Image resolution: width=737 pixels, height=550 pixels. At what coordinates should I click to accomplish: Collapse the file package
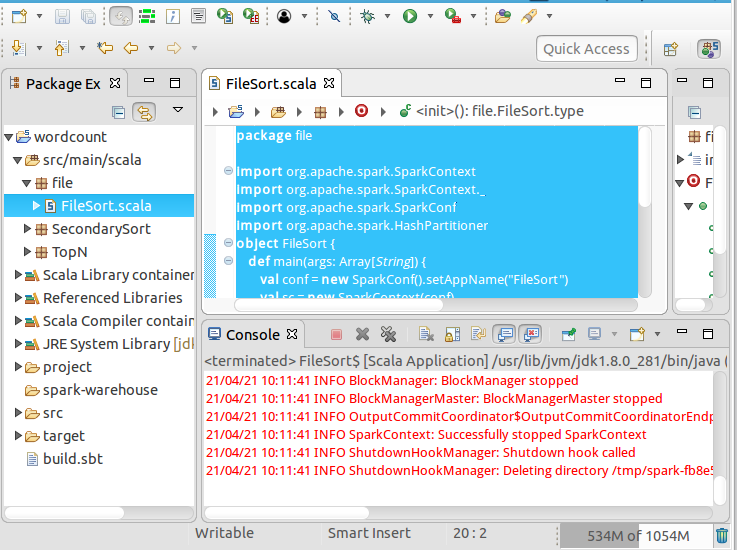coord(27,183)
